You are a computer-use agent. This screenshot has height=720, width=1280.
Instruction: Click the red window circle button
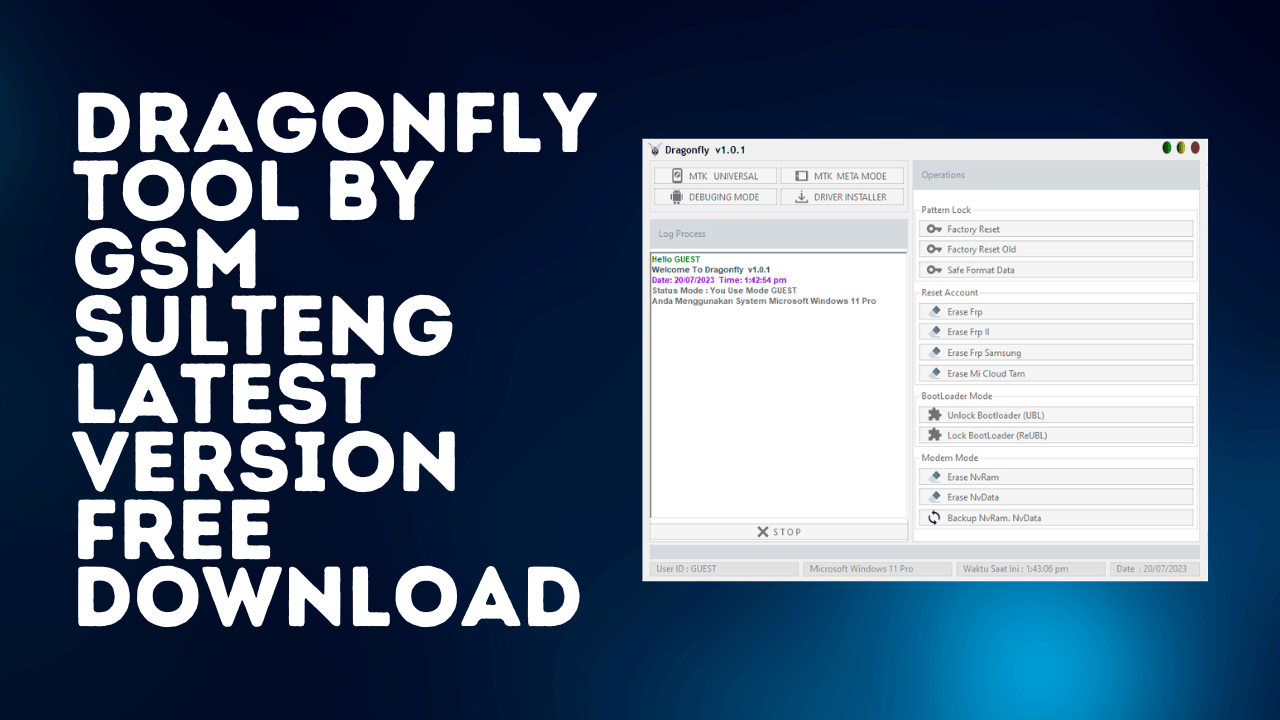pyautogui.click(x=1195, y=148)
